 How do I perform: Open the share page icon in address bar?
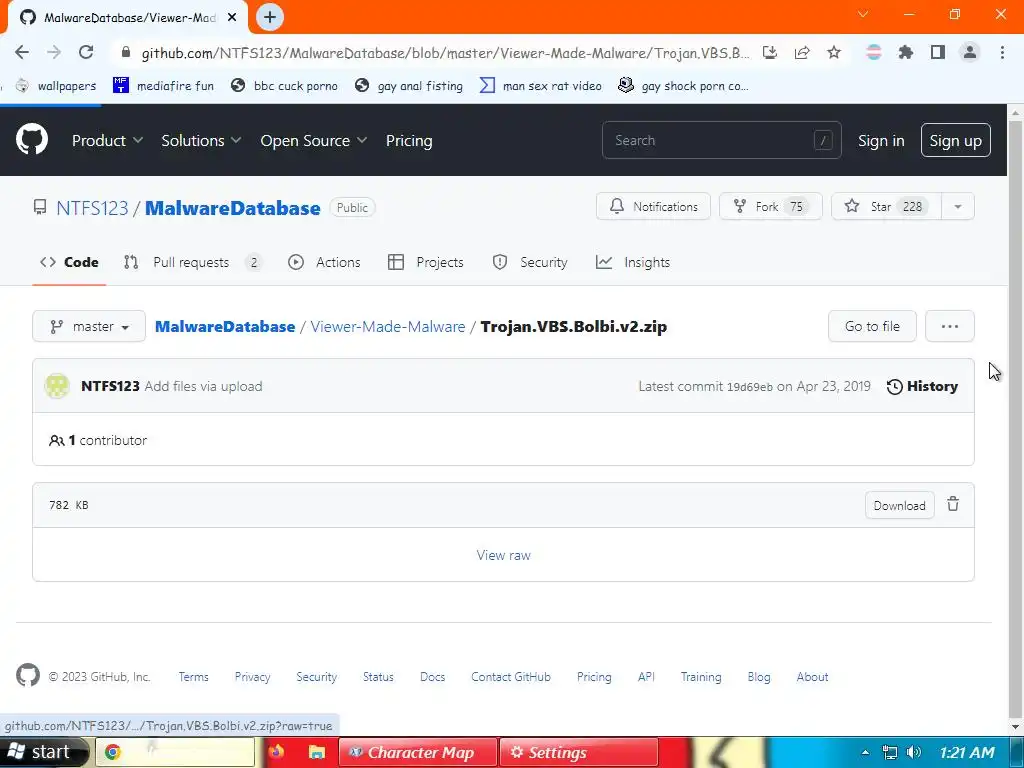click(802, 52)
